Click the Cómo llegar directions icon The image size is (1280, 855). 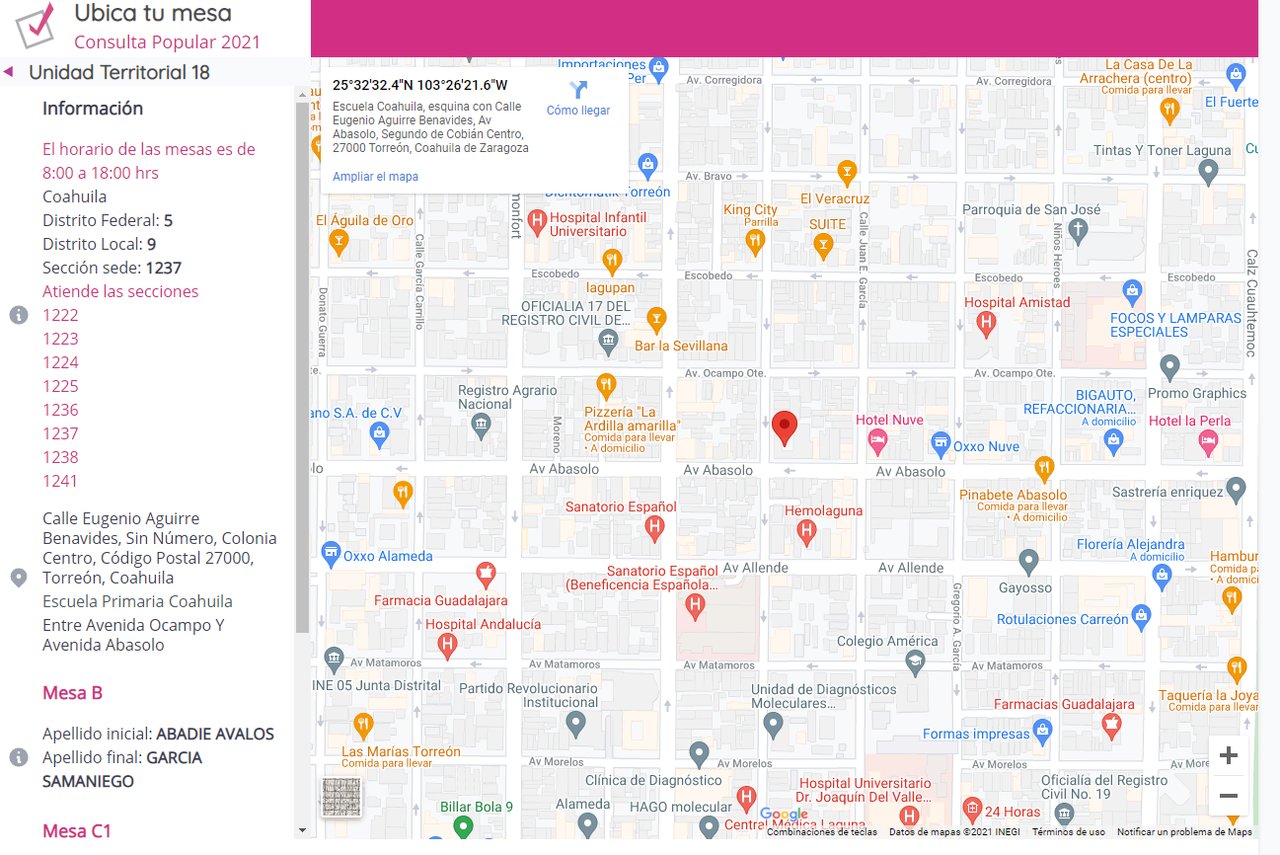click(x=578, y=91)
